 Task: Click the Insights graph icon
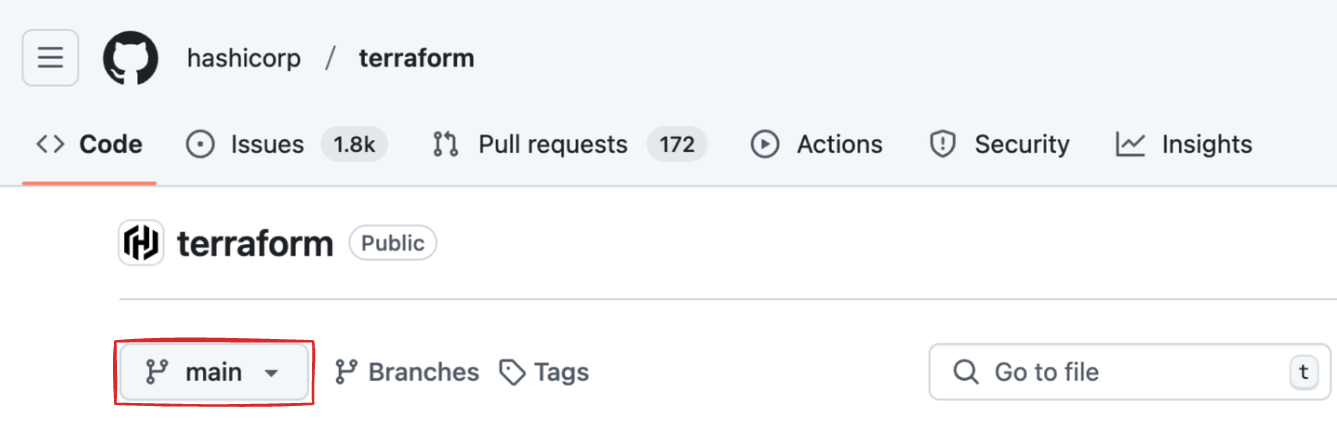point(1130,144)
